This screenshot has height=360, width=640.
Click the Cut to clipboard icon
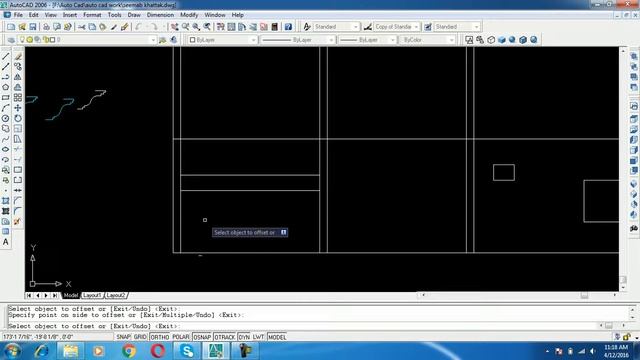[82, 27]
